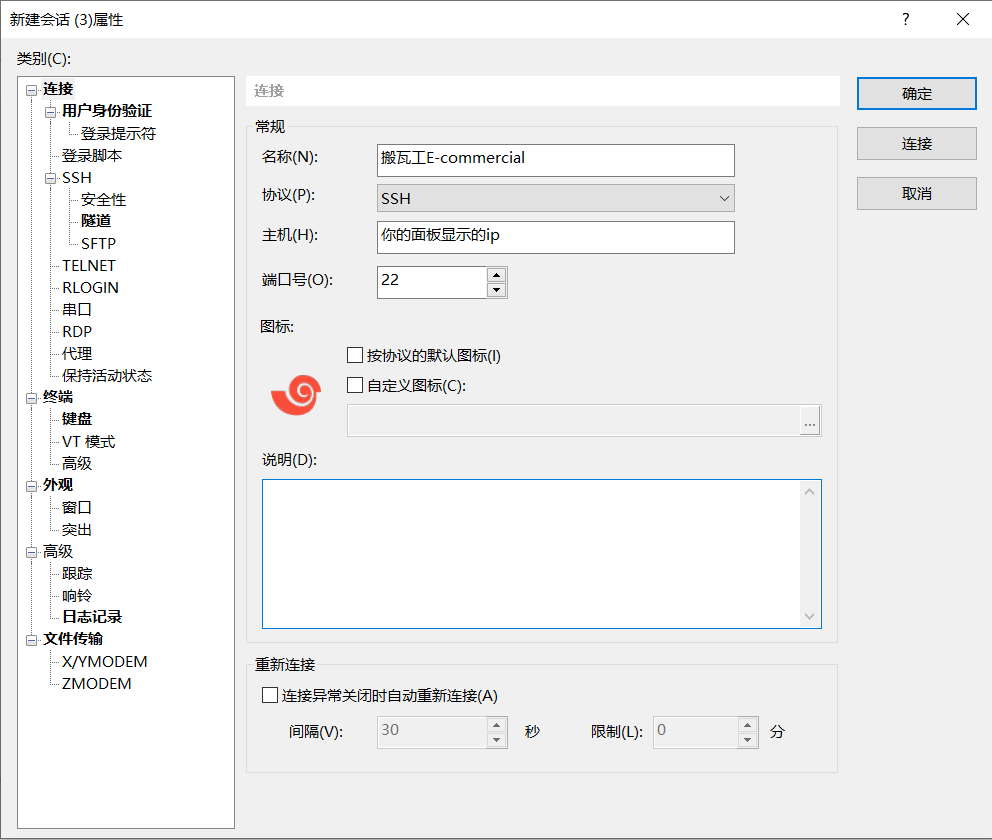Image resolution: width=992 pixels, height=840 pixels.
Task: Toggle 连接异常关闭时自动重新连接 checkbox
Action: click(x=268, y=696)
